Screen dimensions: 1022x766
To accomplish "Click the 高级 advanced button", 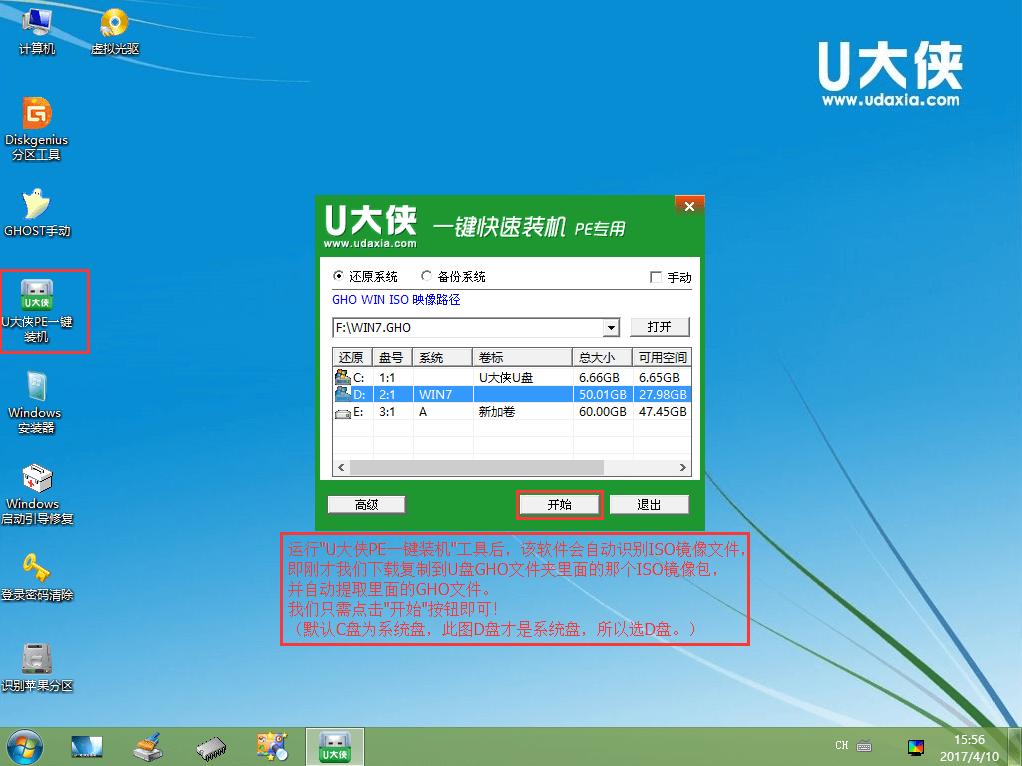I will click(x=366, y=505).
